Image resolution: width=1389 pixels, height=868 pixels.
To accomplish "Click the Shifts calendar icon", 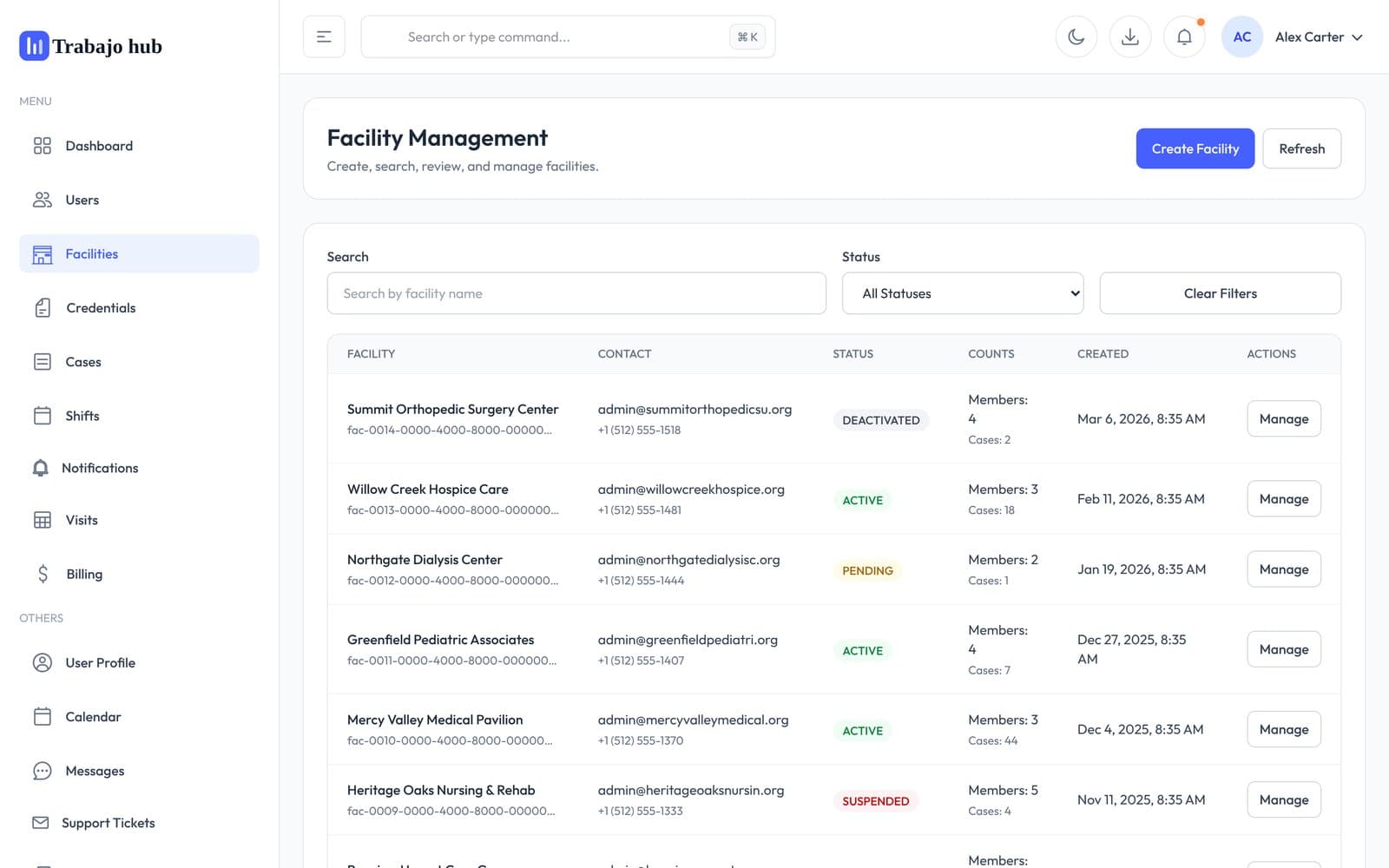I will click(42, 416).
